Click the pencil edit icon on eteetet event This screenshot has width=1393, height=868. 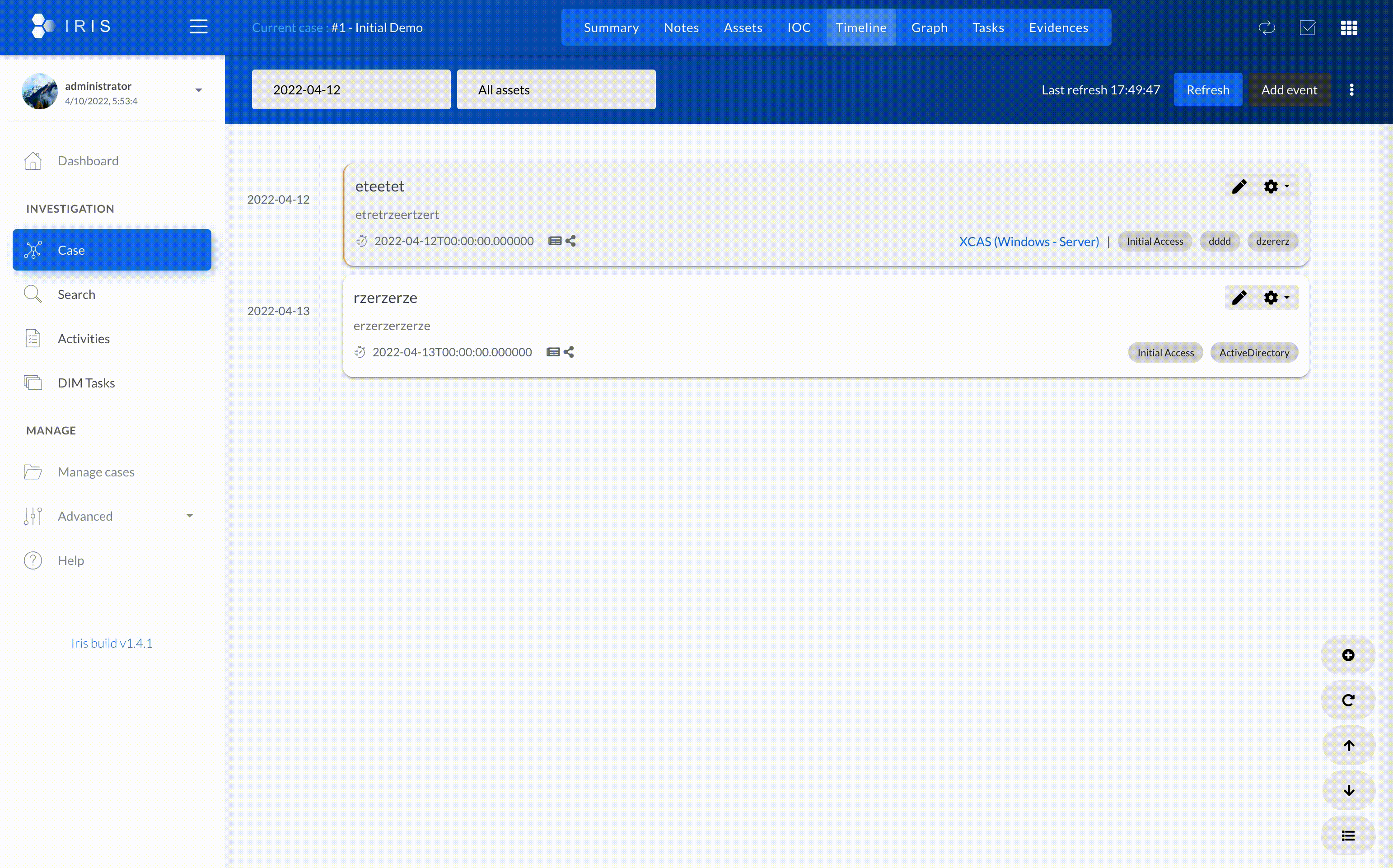1239,187
